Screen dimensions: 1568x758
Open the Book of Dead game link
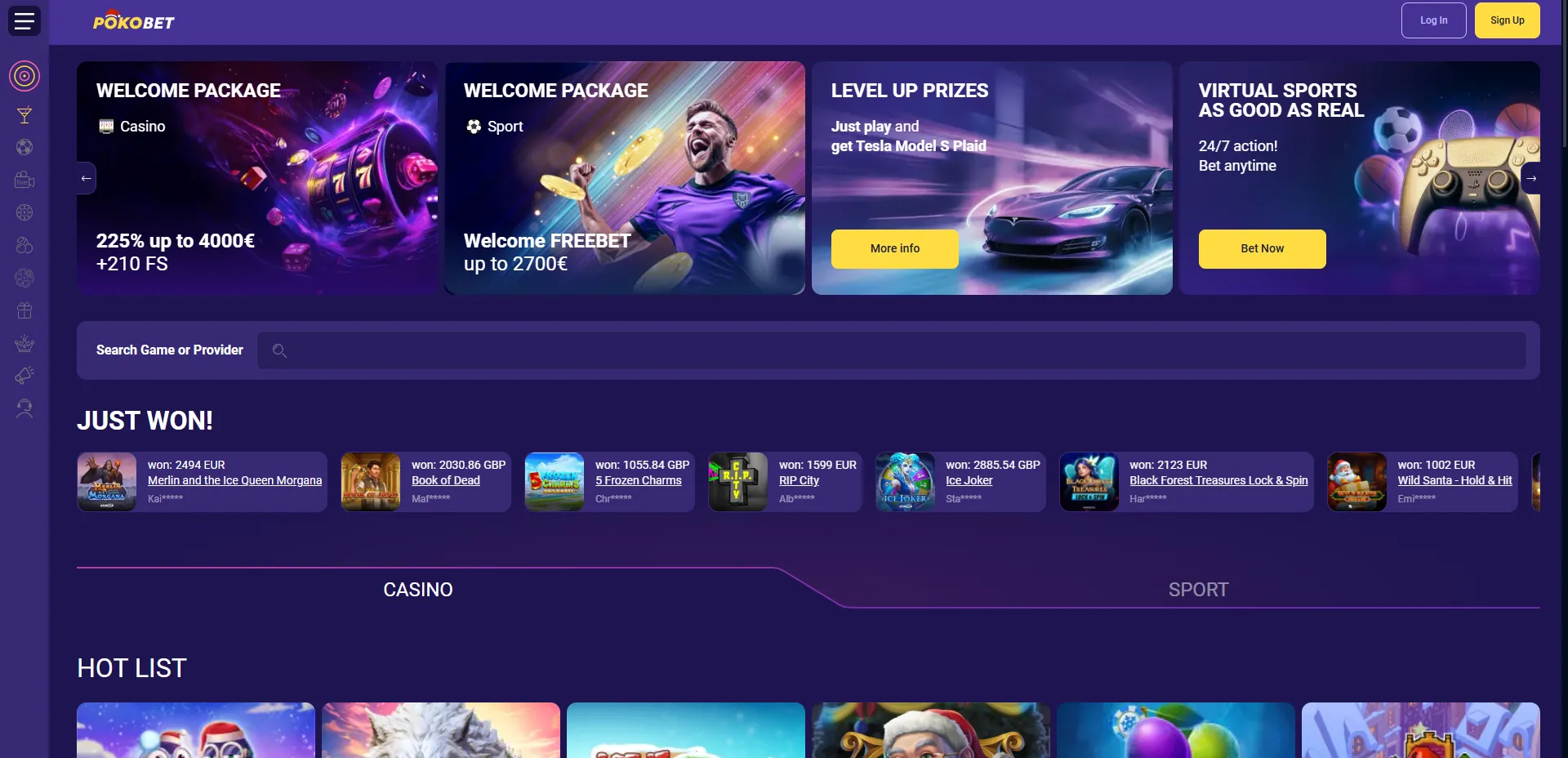click(x=446, y=480)
